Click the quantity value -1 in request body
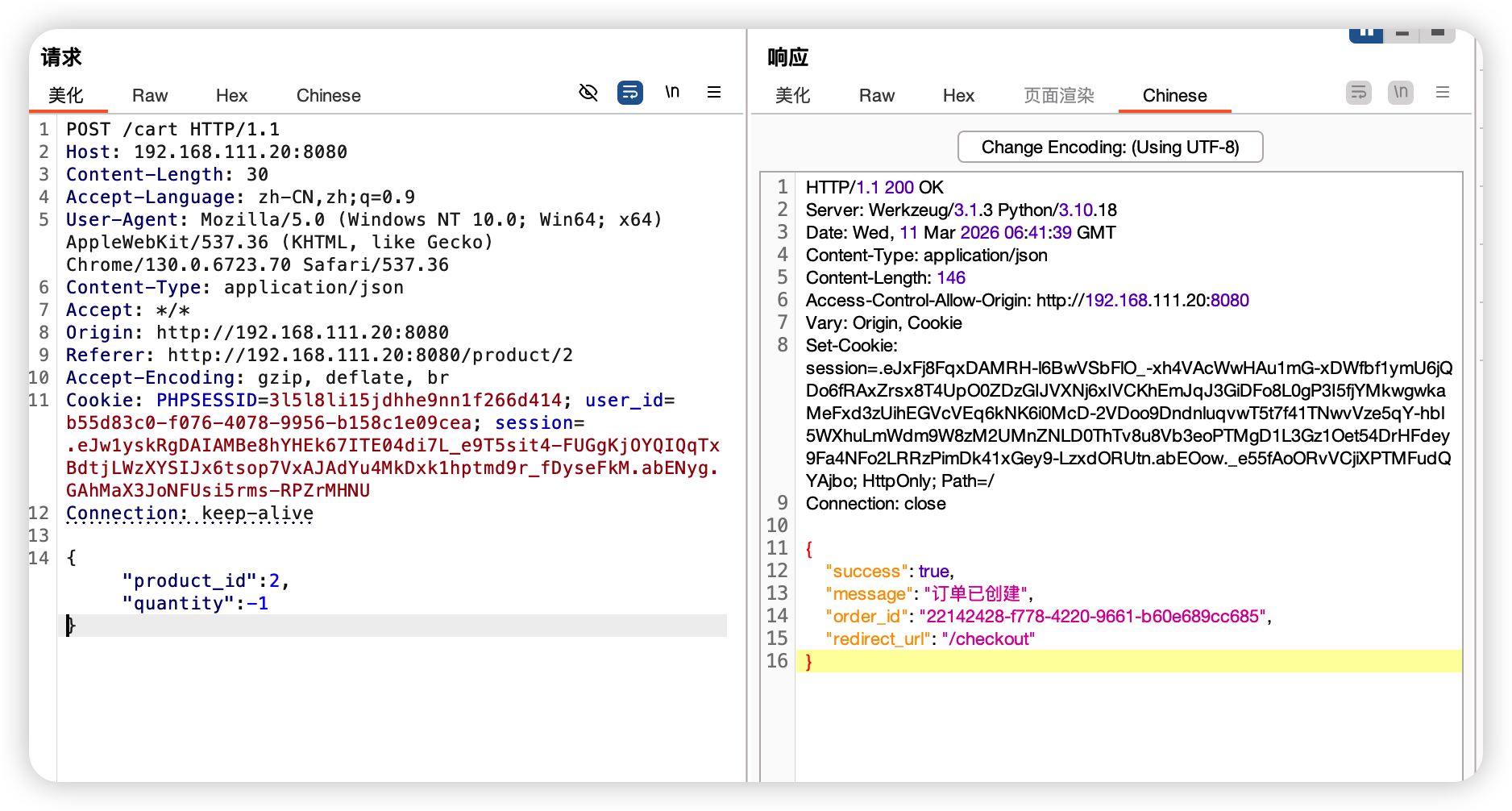1512x811 pixels. pyautogui.click(x=258, y=604)
